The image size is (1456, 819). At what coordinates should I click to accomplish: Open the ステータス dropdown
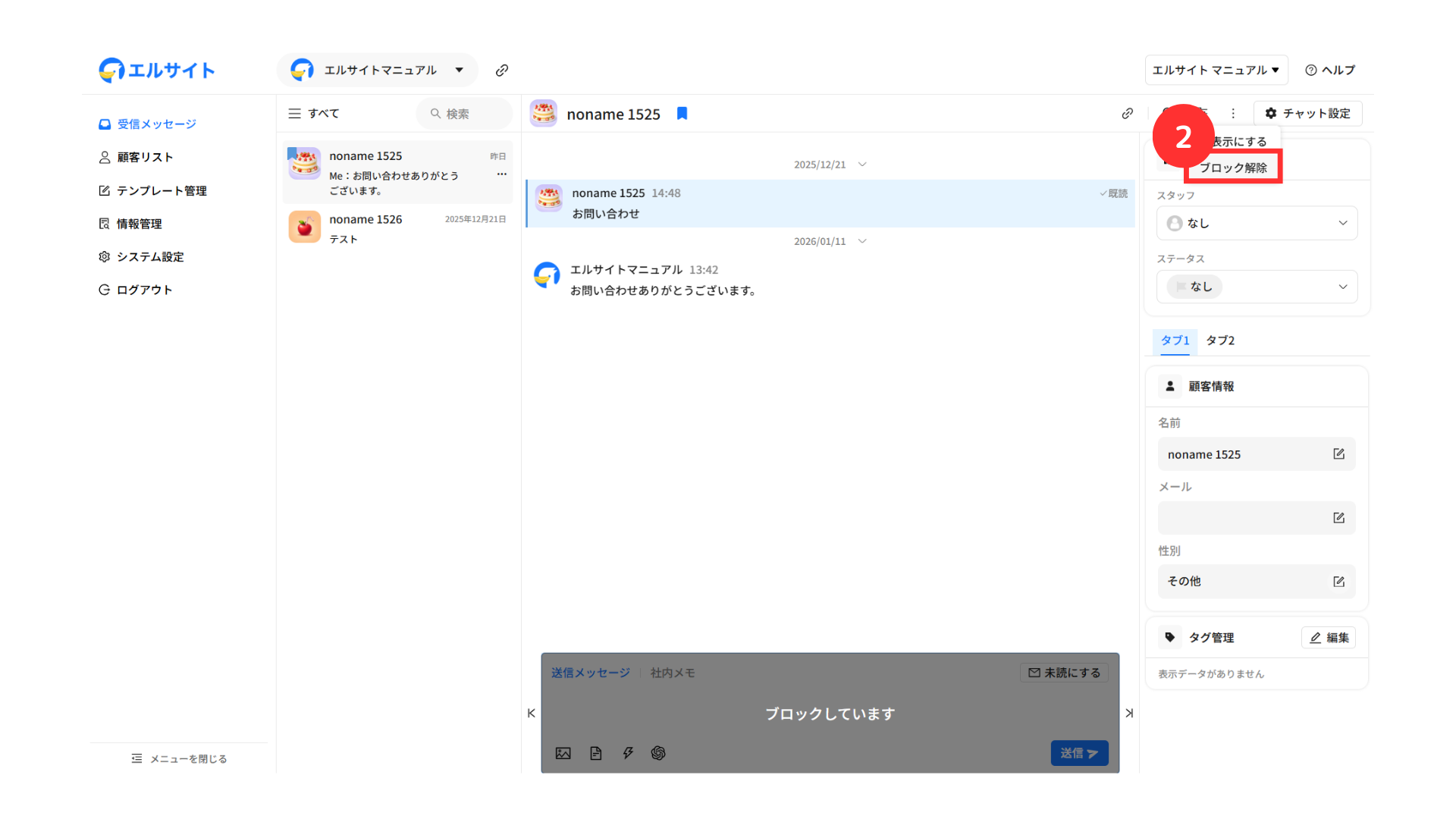1257,287
